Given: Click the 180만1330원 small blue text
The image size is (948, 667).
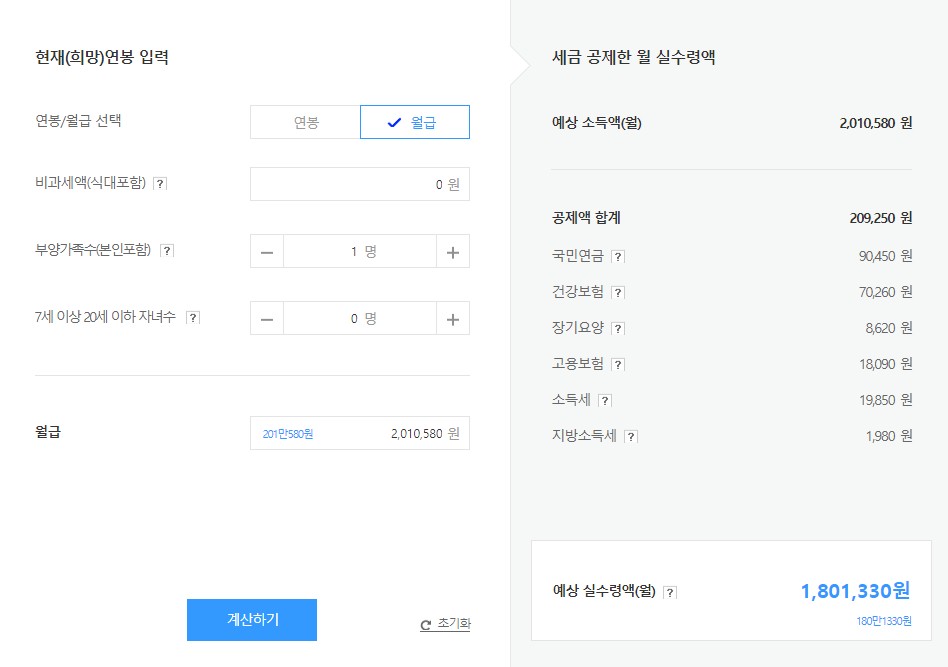Looking at the screenshot, I should [x=883, y=621].
